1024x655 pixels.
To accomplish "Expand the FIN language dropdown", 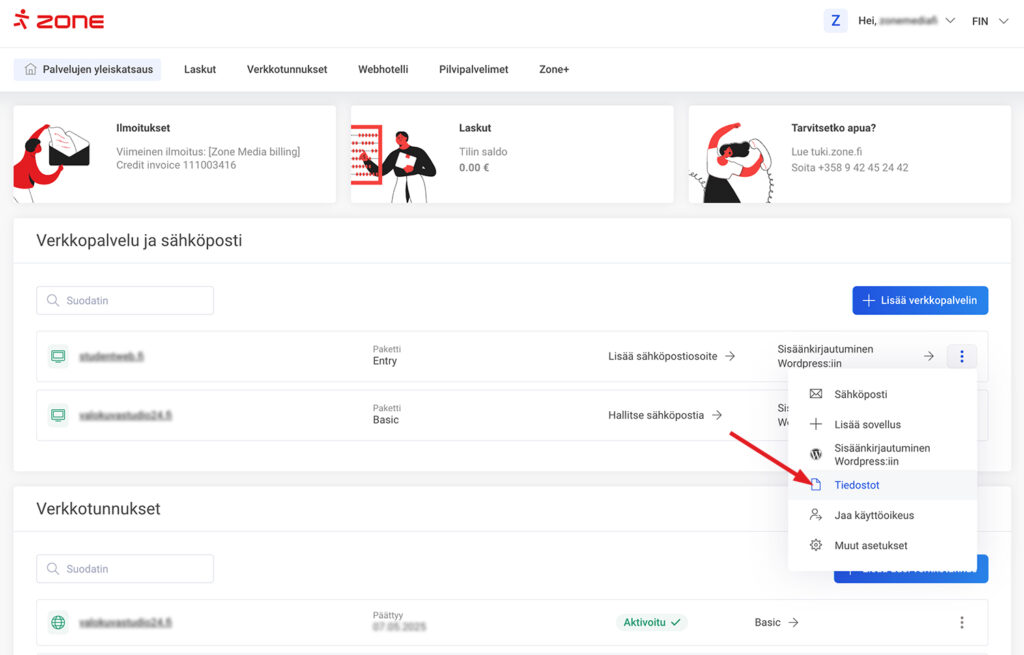I will pyautogui.click(x=990, y=21).
